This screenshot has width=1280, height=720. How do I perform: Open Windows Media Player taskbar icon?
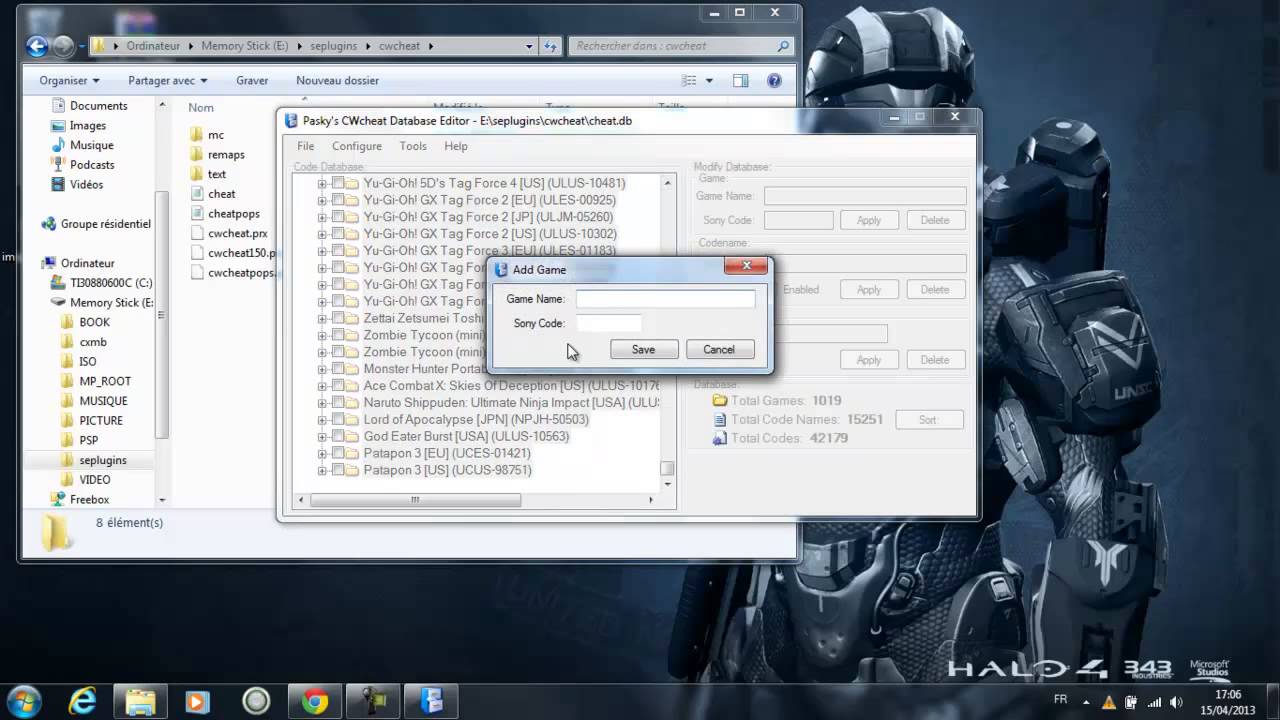point(197,701)
